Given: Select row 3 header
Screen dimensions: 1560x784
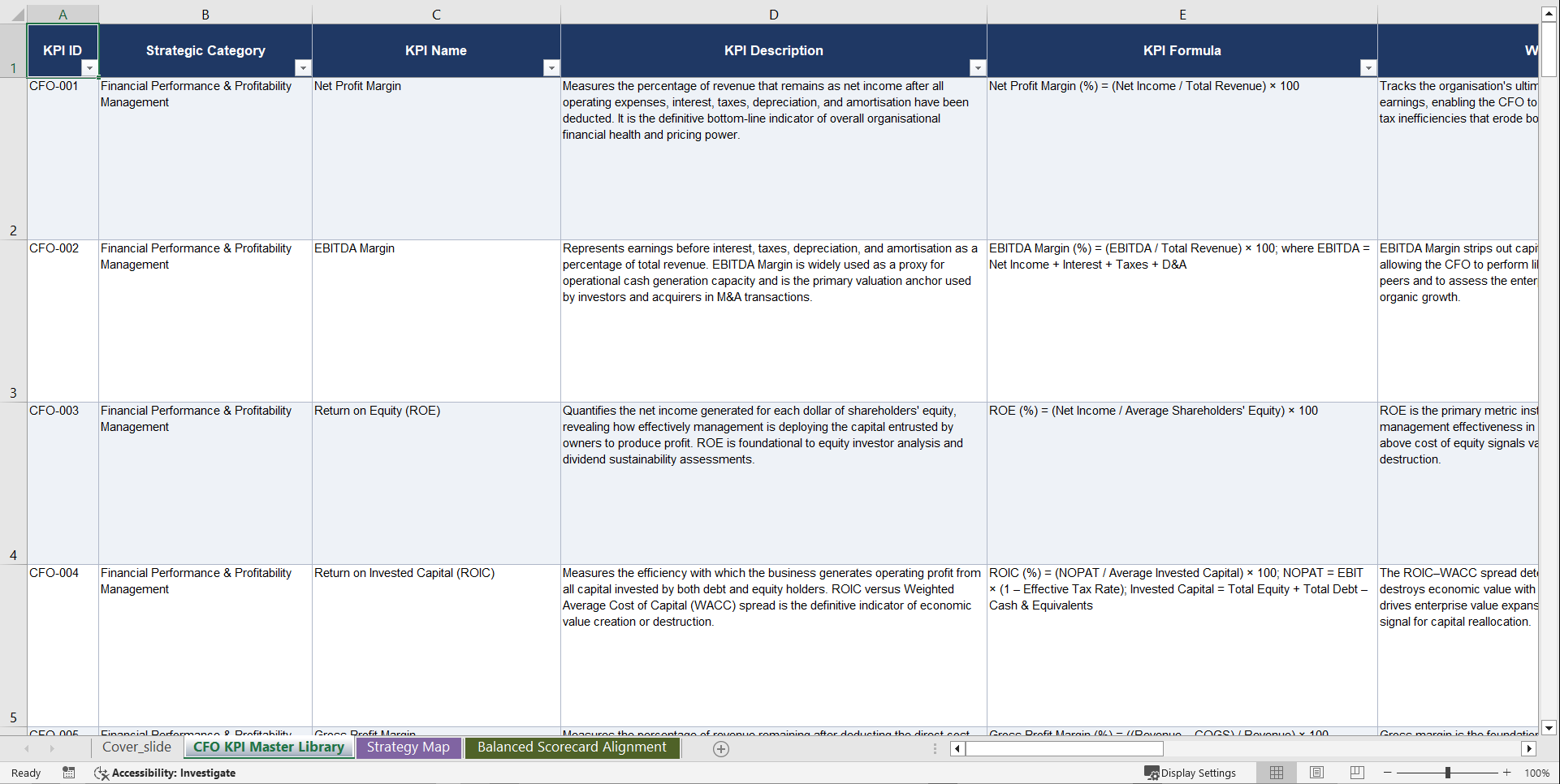Looking at the screenshot, I should 13,321.
